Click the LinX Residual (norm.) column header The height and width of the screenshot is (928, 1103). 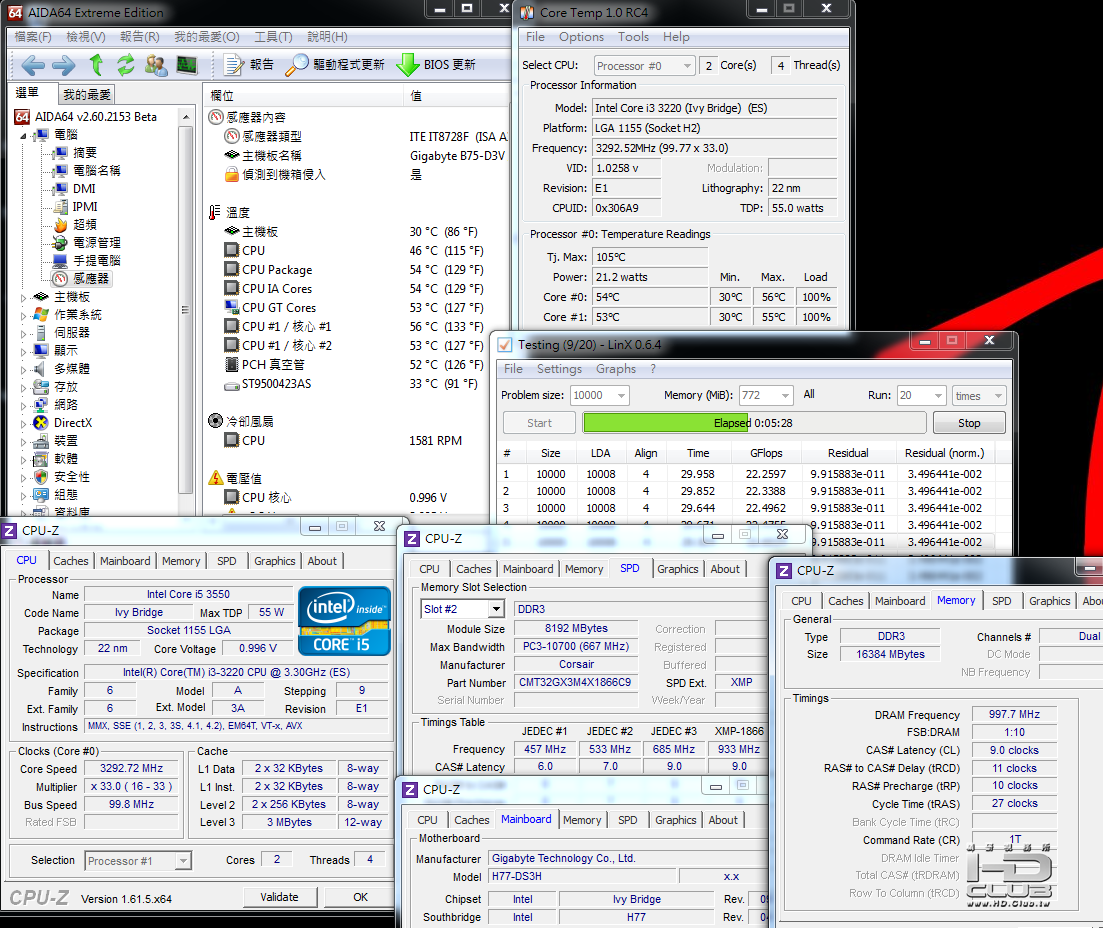coord(945,453)
